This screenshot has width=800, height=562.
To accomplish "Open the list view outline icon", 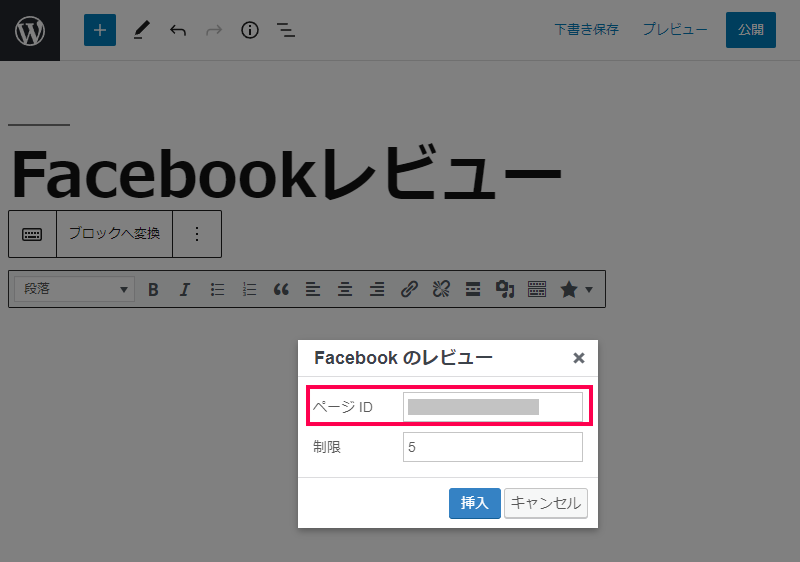I will coord(286,30).
